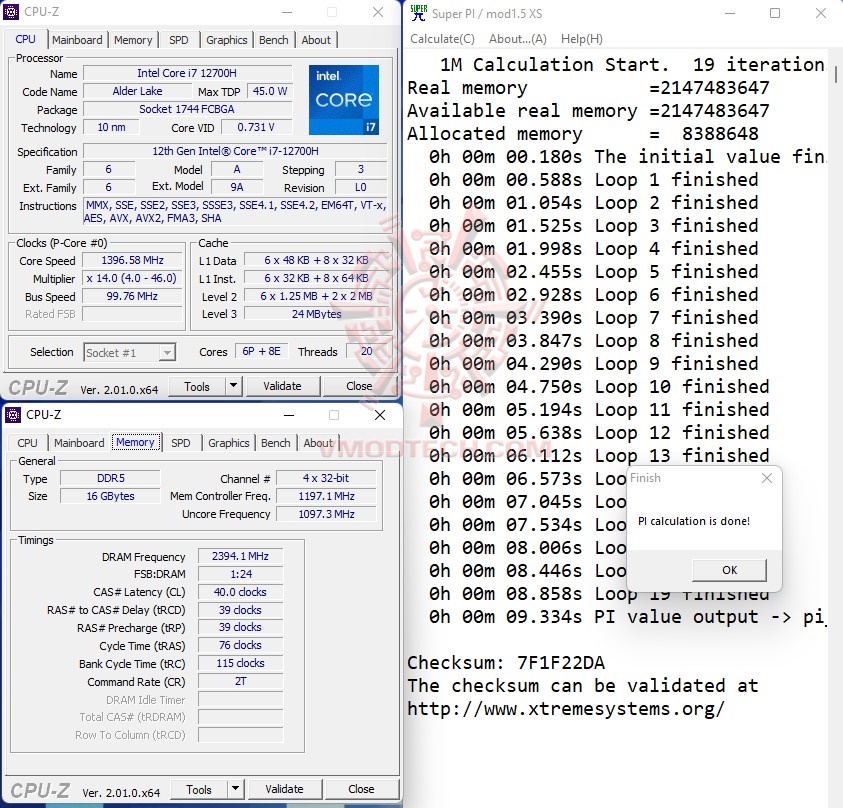
Task: Click DRAM Frequency value 2394.1 MHz
Action: point(240,556)
